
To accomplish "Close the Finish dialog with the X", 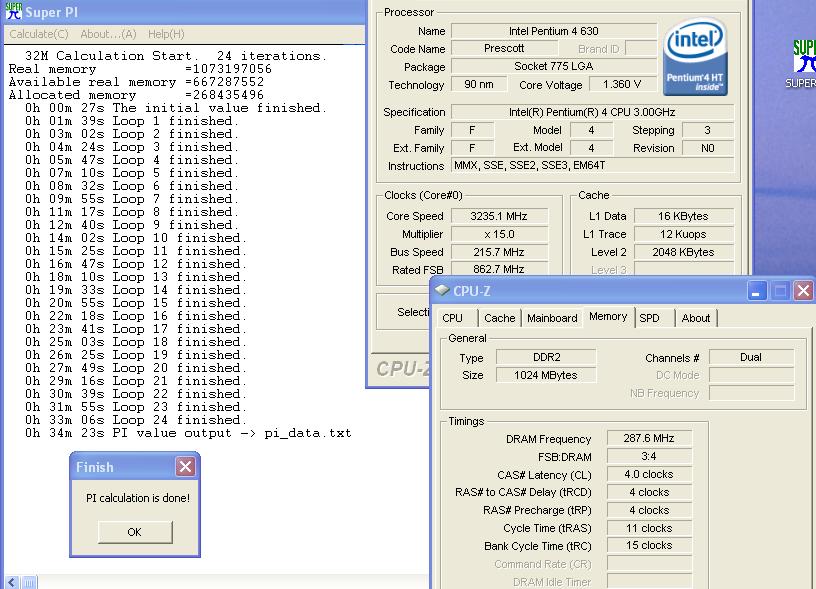I will coord(185,466).
